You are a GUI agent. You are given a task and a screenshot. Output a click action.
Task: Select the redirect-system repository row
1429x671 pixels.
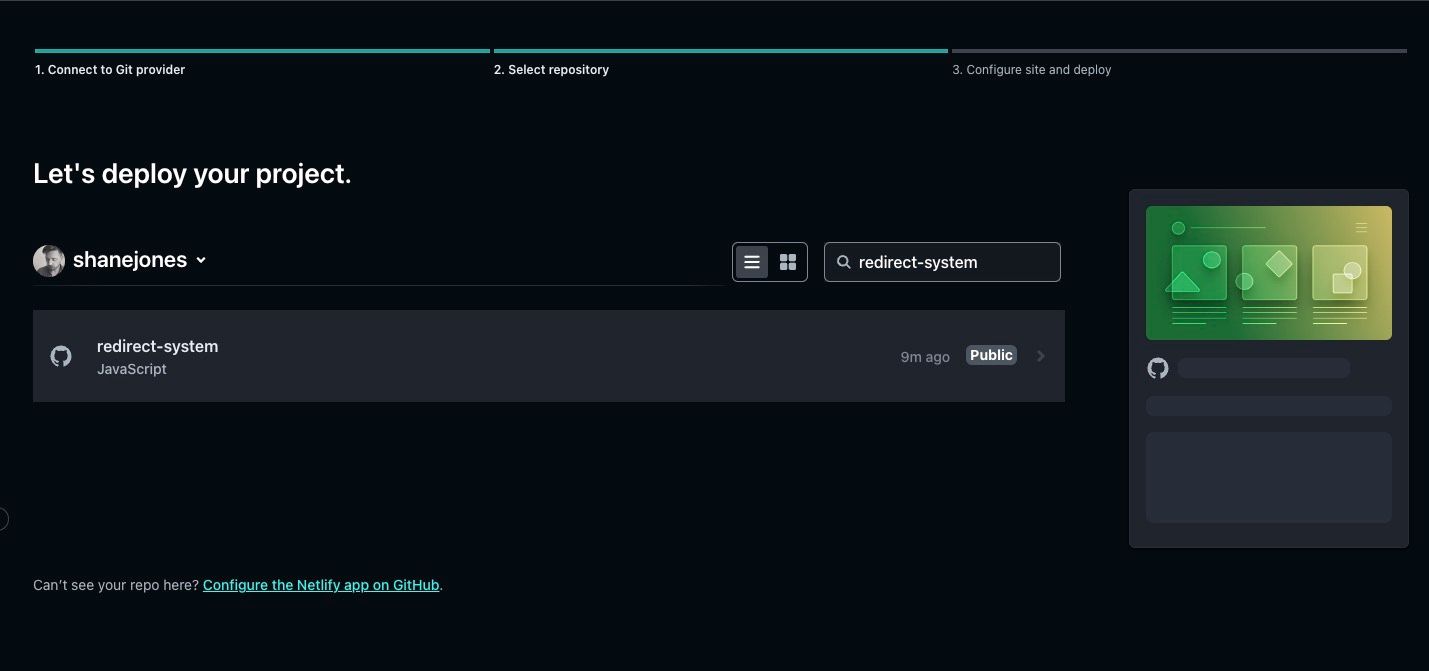[x=549, y=356]
